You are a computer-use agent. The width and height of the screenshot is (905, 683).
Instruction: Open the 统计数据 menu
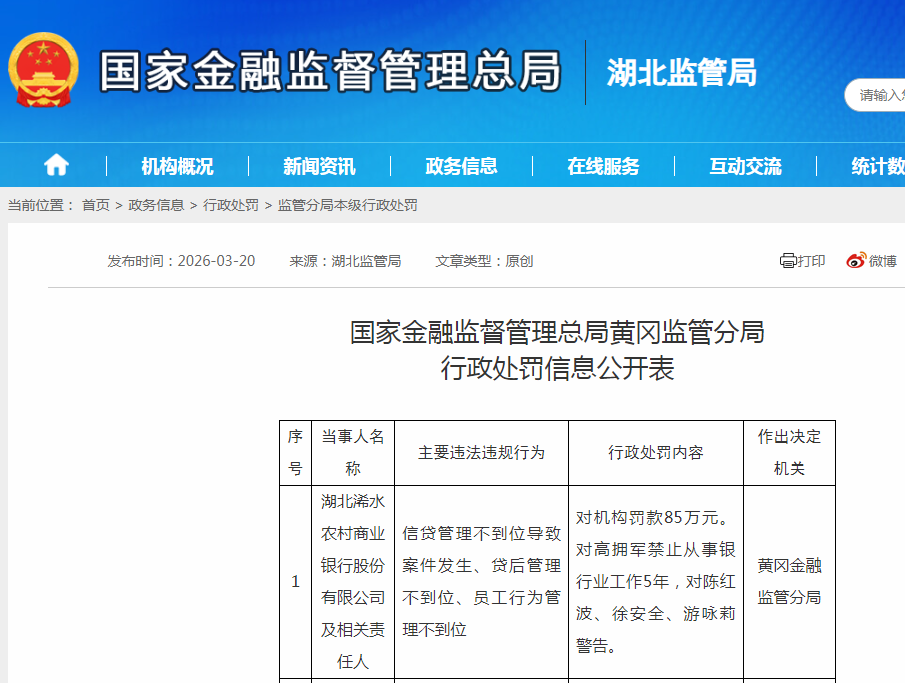(x=880, y=165)
